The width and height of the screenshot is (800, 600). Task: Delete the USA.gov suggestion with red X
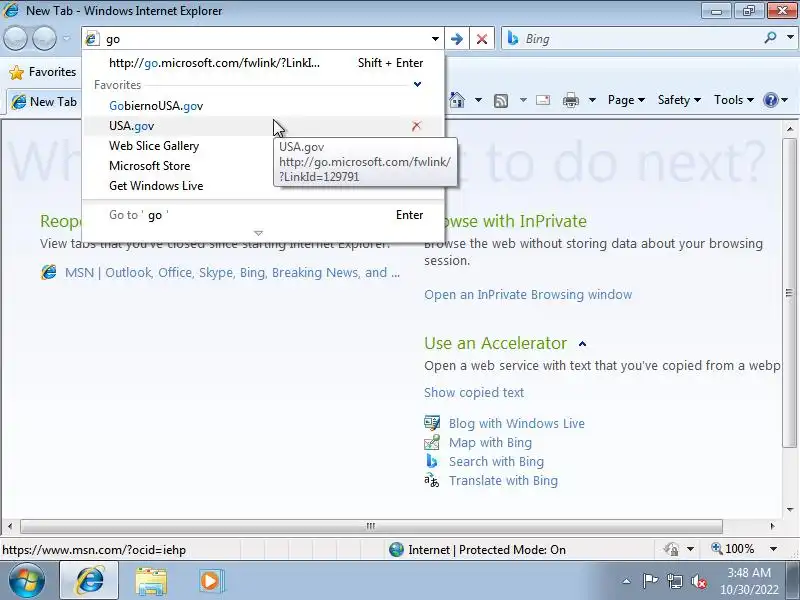tap(416, 126)
